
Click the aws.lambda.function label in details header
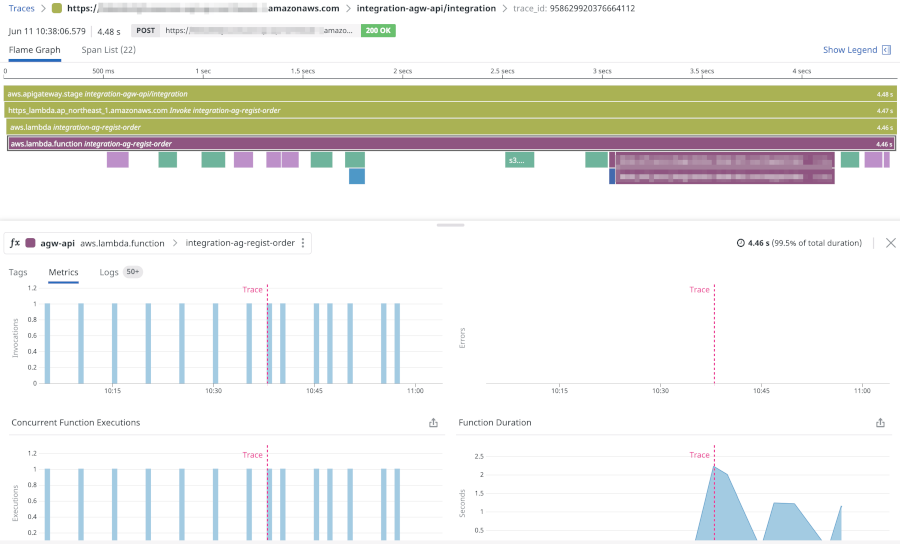tap(122, 243)
